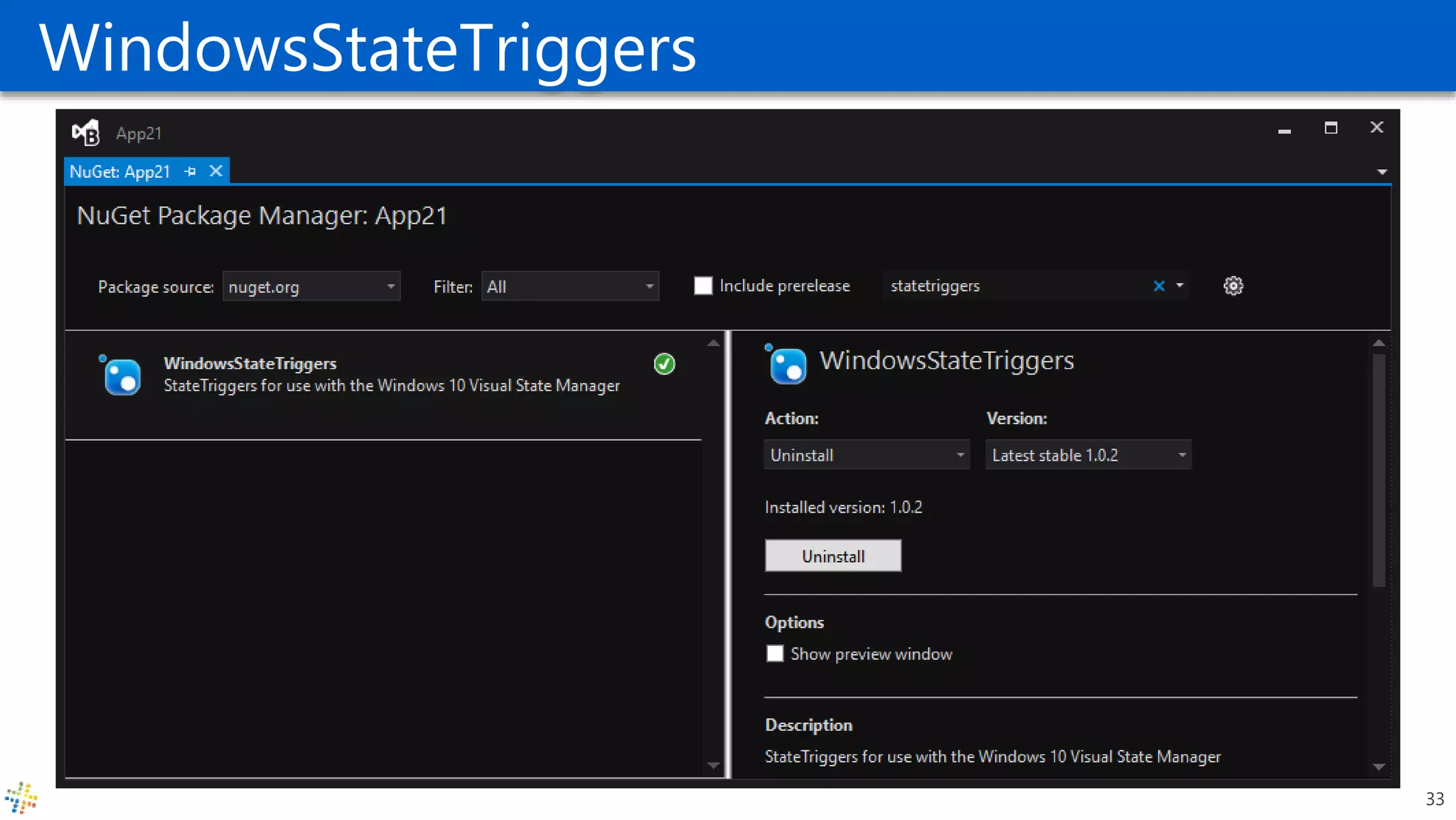Click the Options section heading
This screenshot has width=1456, height=820.
point(794,622)
